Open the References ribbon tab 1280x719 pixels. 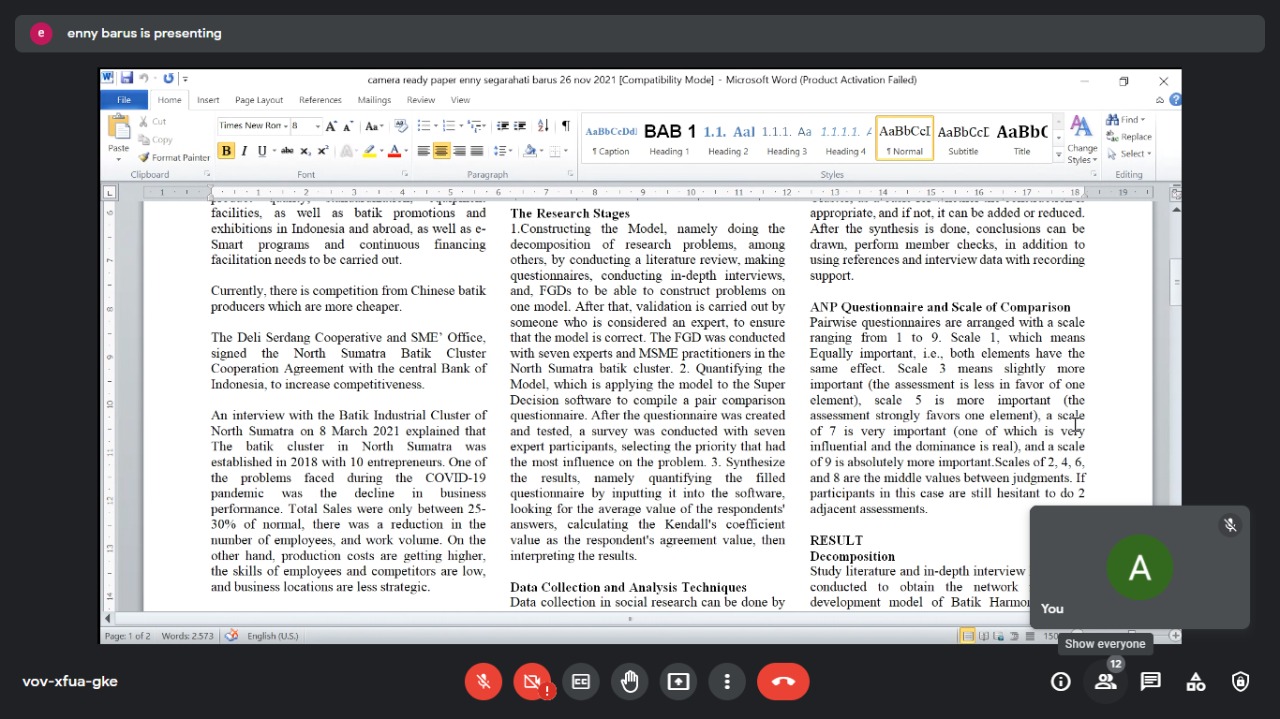coord(320,100)
